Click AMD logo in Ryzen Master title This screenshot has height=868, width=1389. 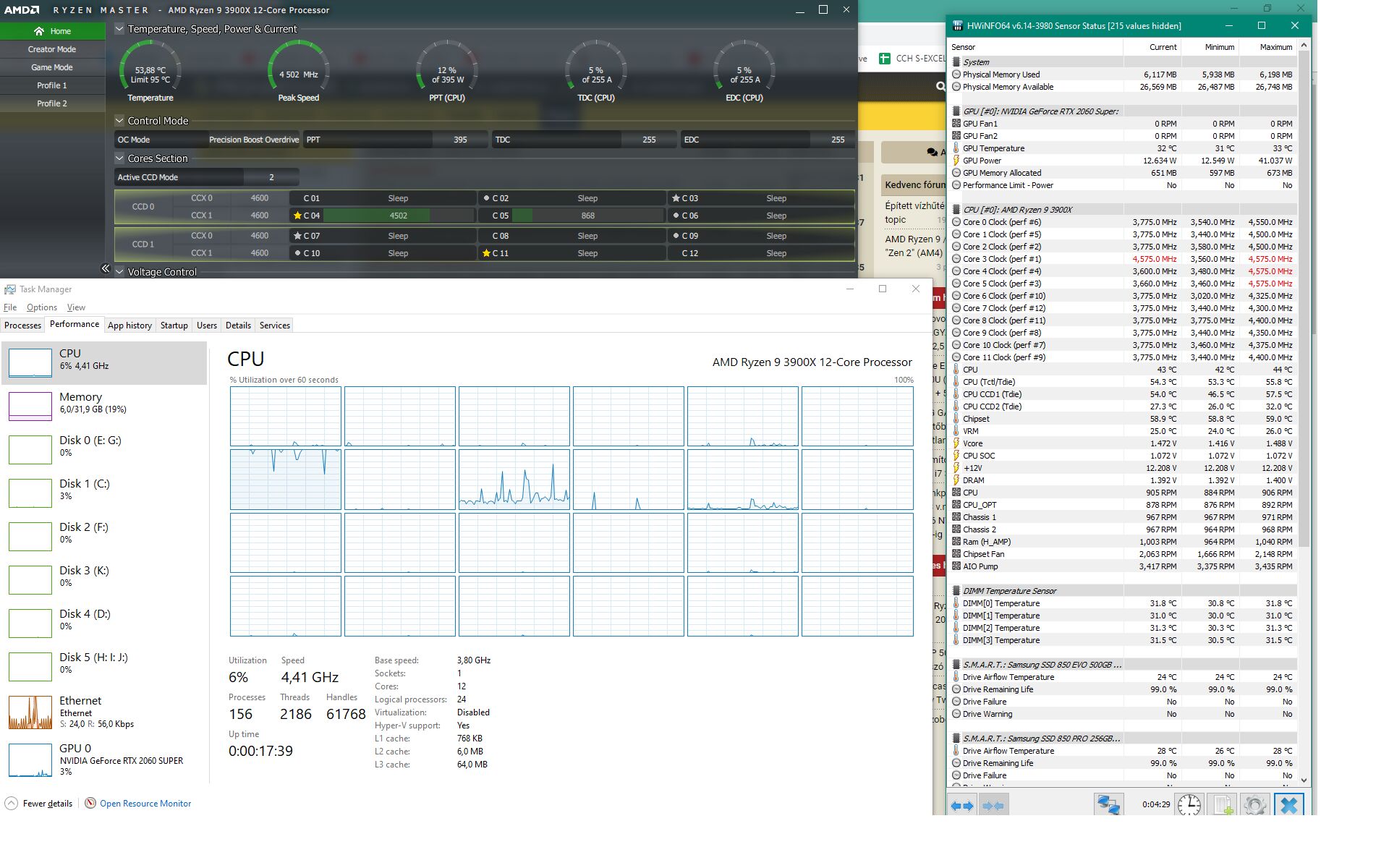pyautogui.click(x=22, y=10)
